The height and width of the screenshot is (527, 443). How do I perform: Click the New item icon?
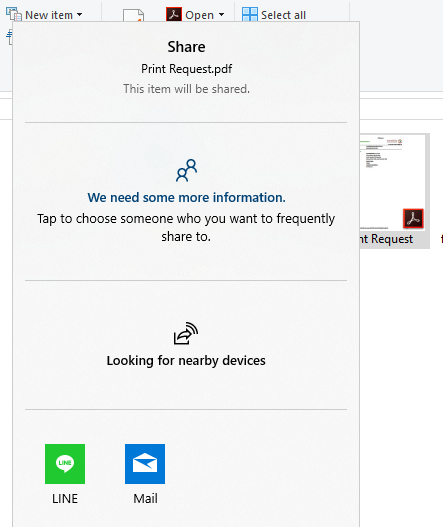[14, 14]
